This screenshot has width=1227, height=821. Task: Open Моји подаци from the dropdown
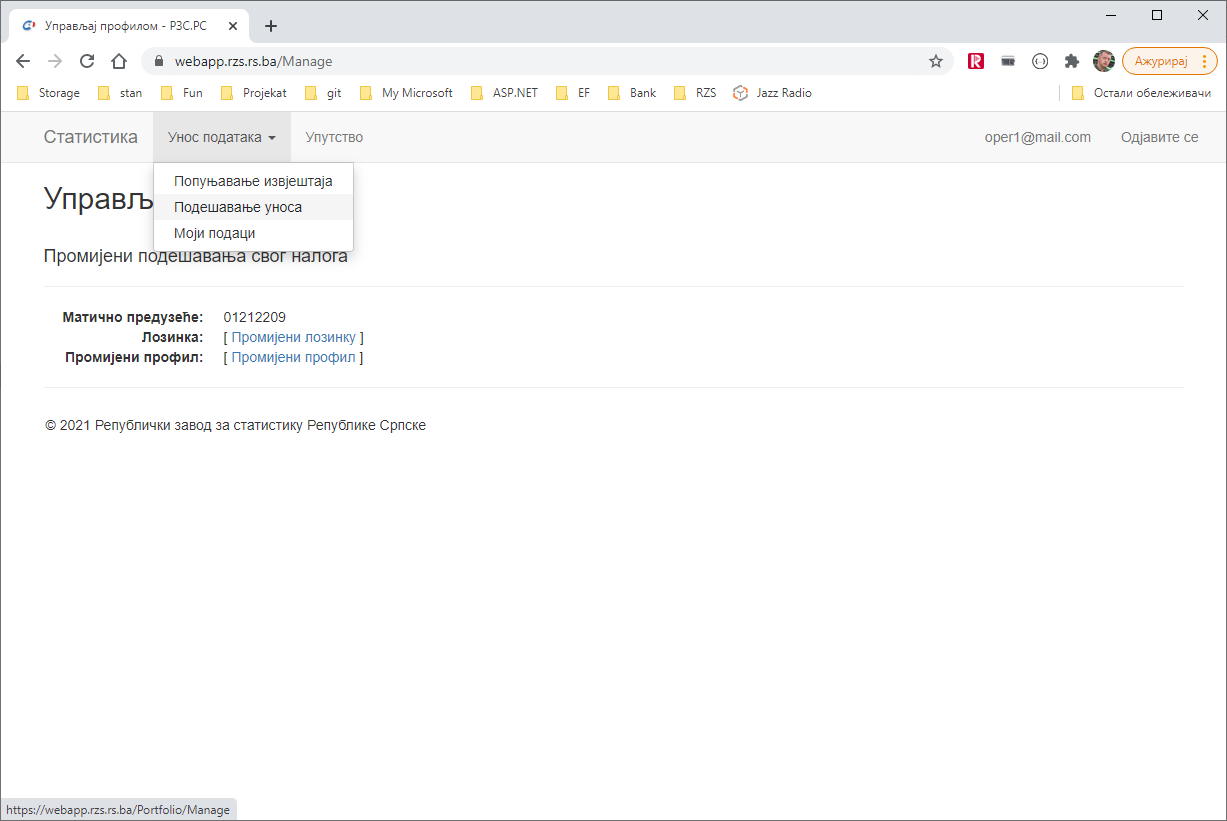click(x=215, y=233)
